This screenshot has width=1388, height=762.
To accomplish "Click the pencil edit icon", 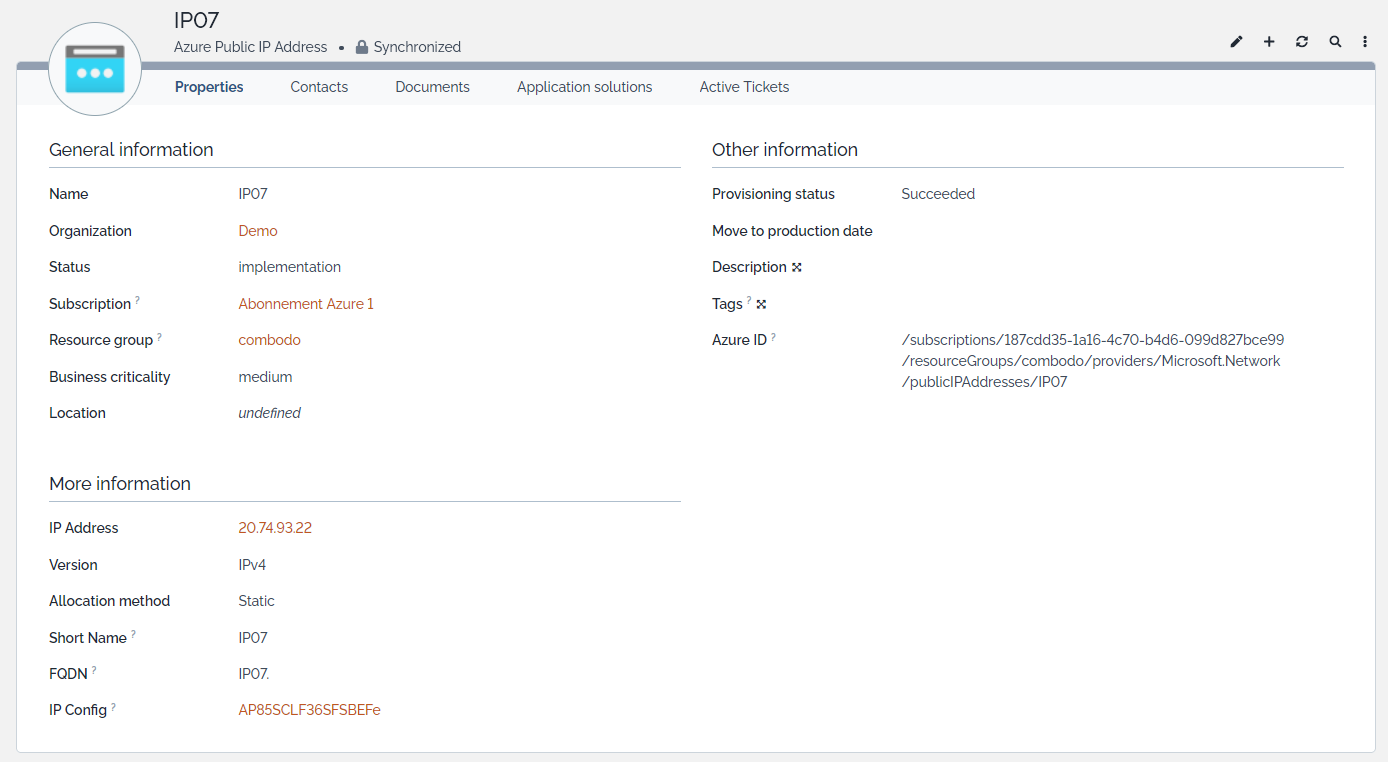I will (1237, 42).
